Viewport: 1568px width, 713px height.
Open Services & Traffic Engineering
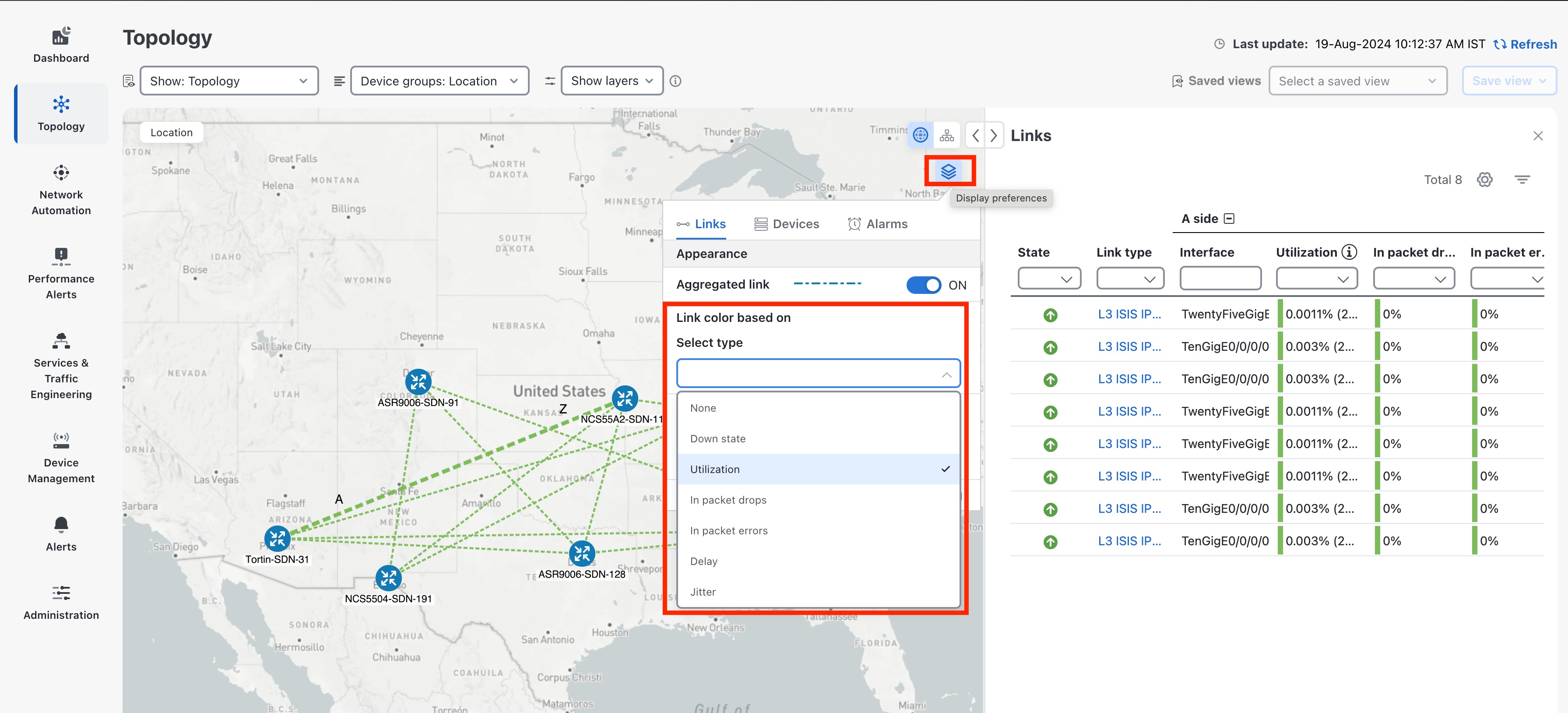point(61,365)
